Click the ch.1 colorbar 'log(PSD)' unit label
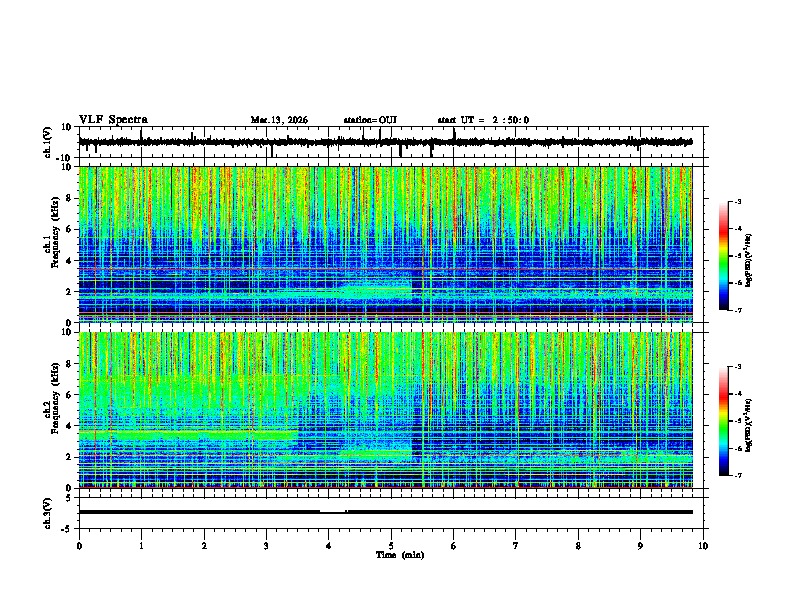792x612 pixels. 748,260
